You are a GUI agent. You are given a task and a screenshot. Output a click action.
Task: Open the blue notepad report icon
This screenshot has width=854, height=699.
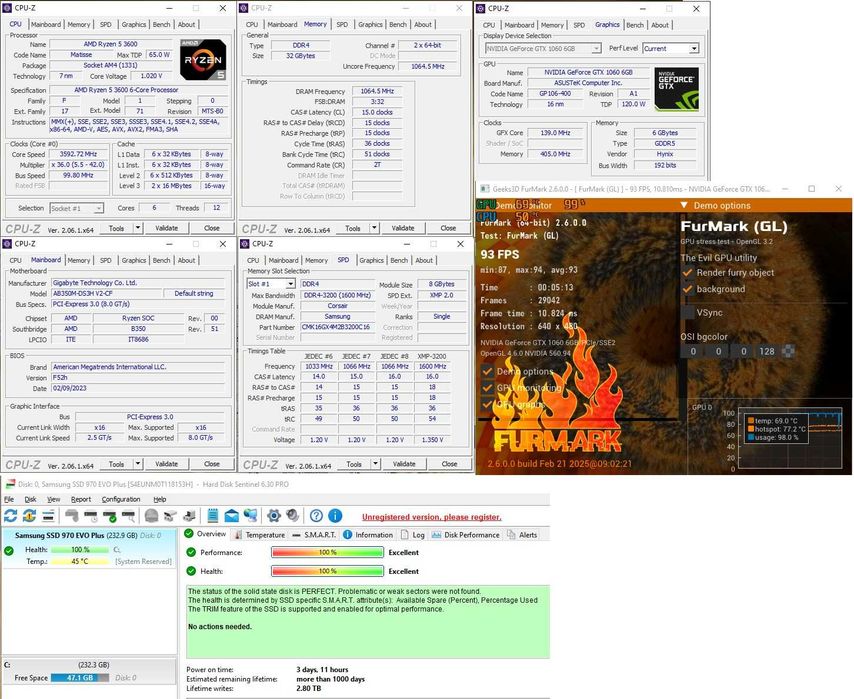tap(213, 515)
